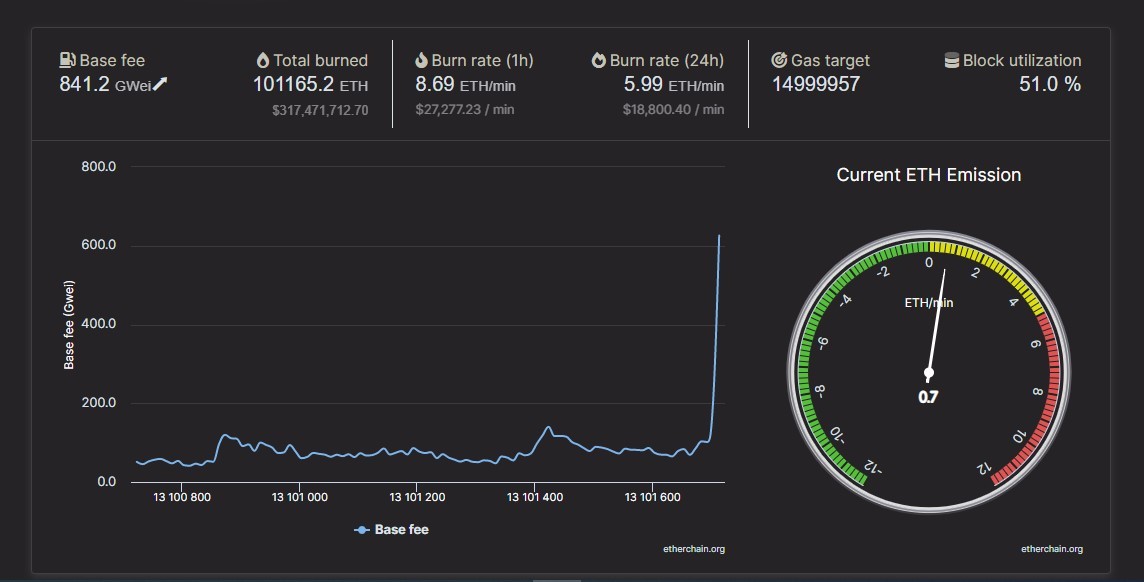Click the droplet icon beside Total burned

pos(263,60)
